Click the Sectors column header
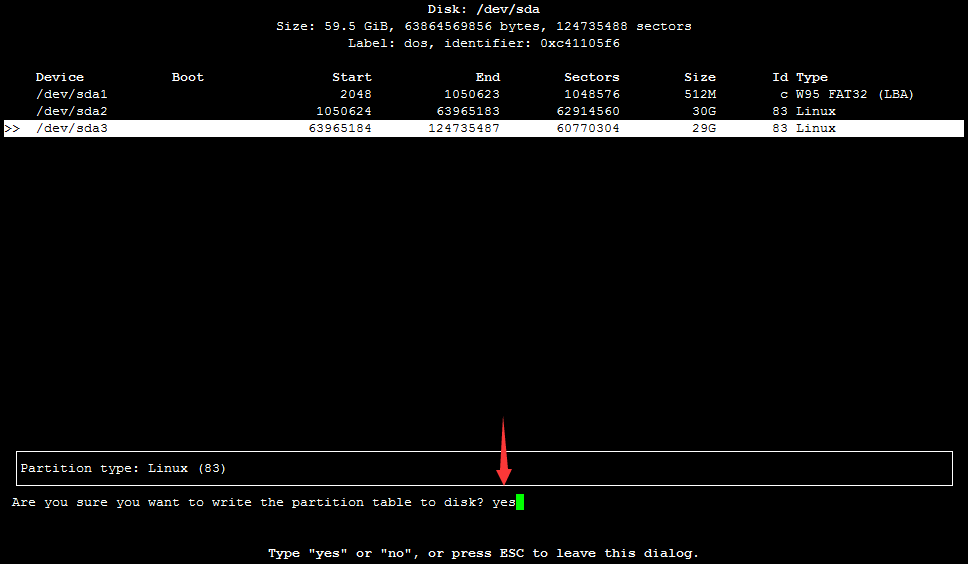 [591, 77]
